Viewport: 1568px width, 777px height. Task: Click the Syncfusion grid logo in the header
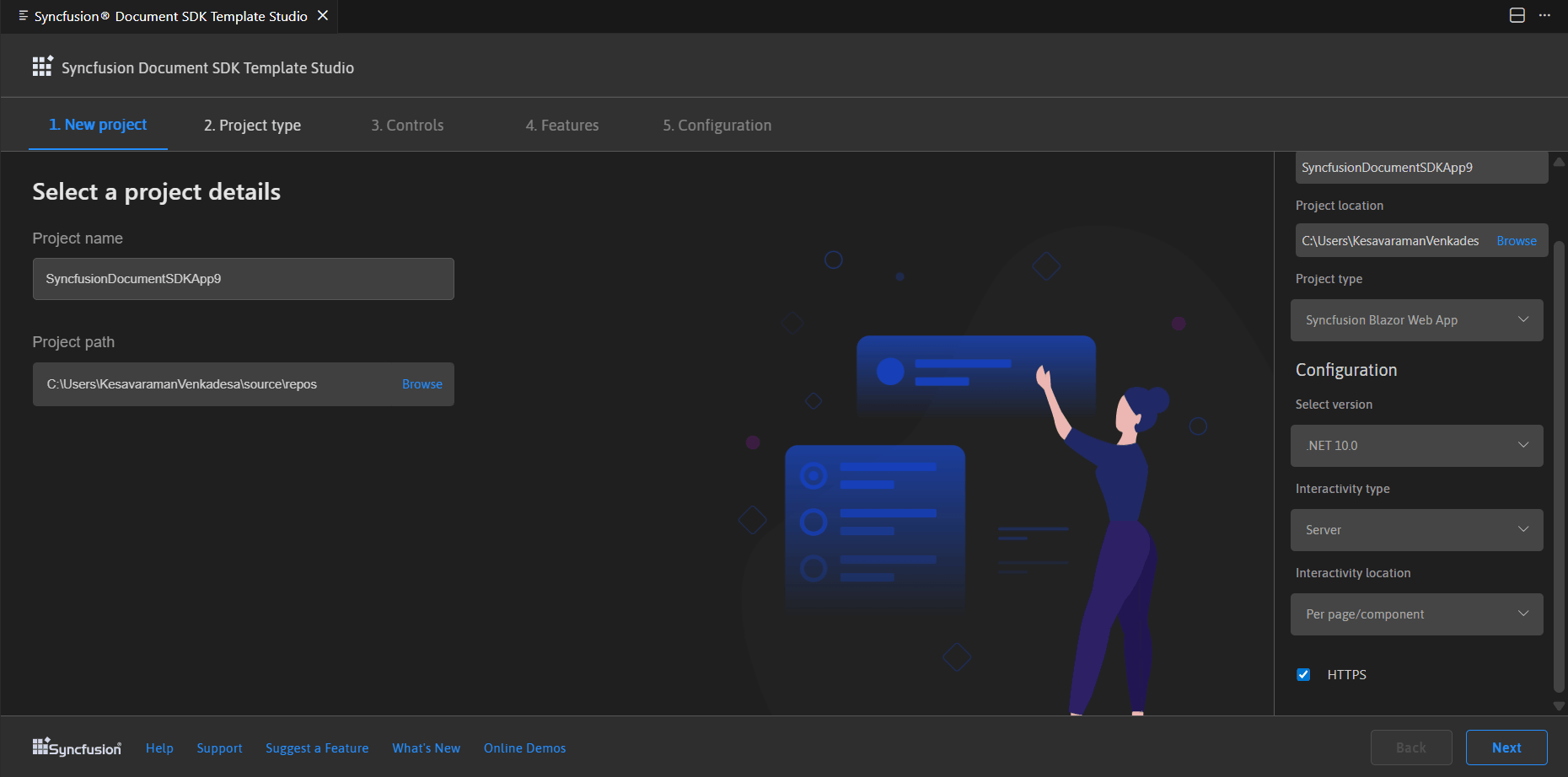42,66
